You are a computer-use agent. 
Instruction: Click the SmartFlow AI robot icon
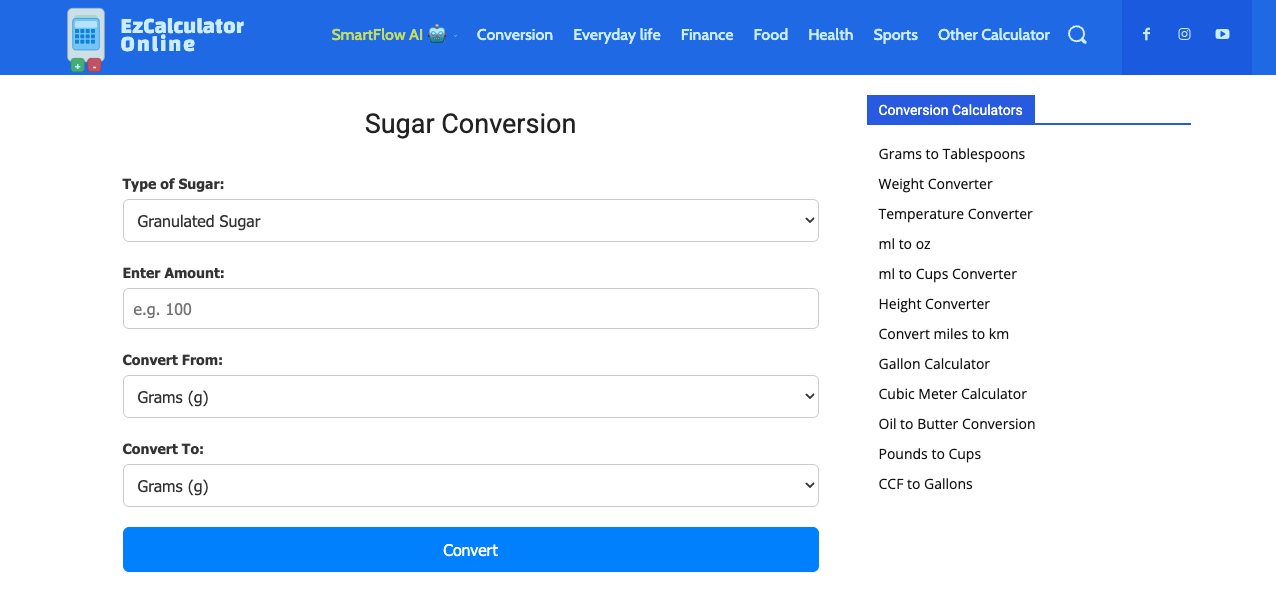[x=437, y=34]
